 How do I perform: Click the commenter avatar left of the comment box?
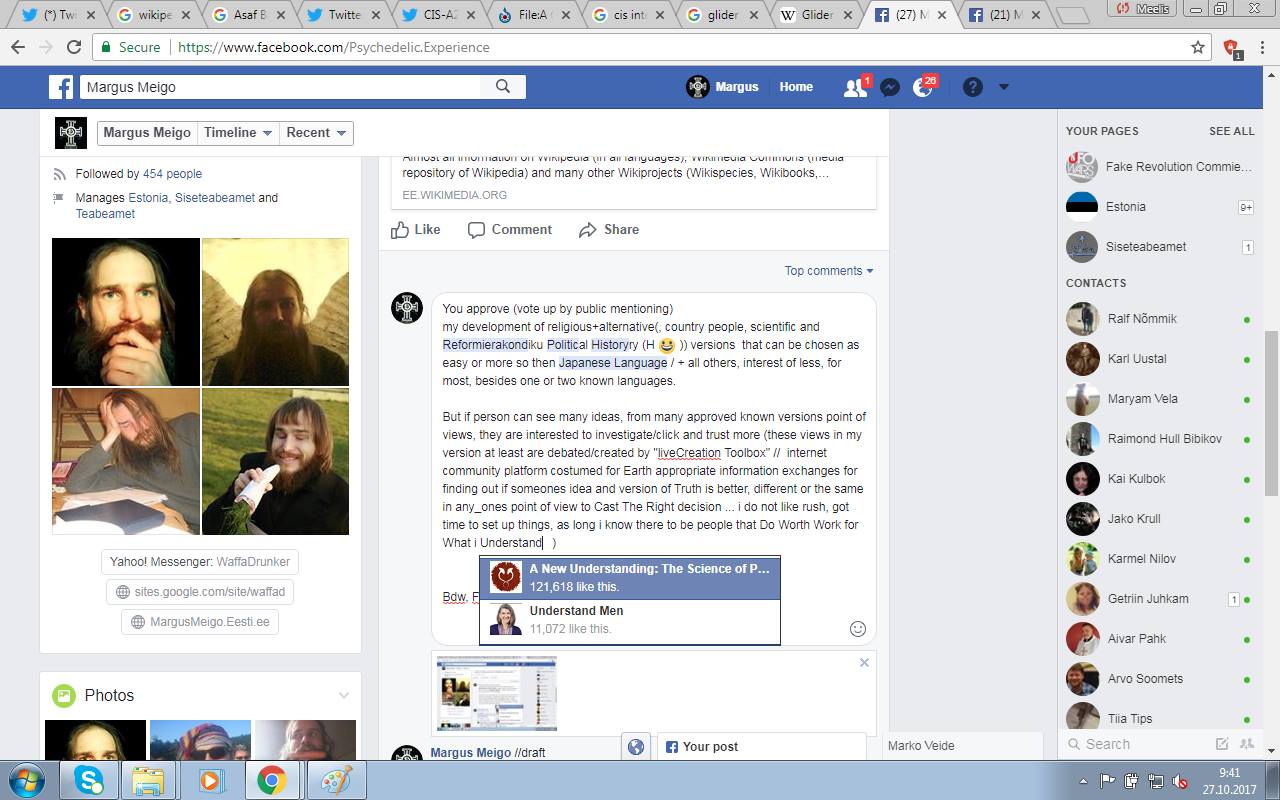tap(407, 309)
